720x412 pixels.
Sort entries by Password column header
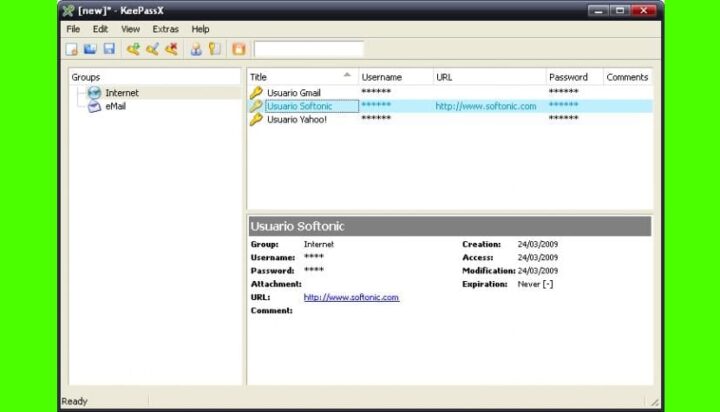click(x=575, y=77)
